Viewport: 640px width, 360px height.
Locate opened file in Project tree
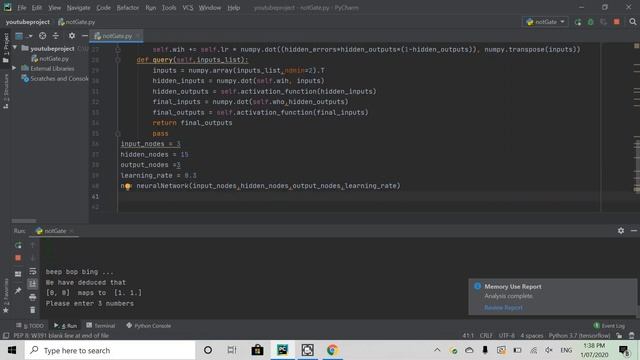coord(42,36)
